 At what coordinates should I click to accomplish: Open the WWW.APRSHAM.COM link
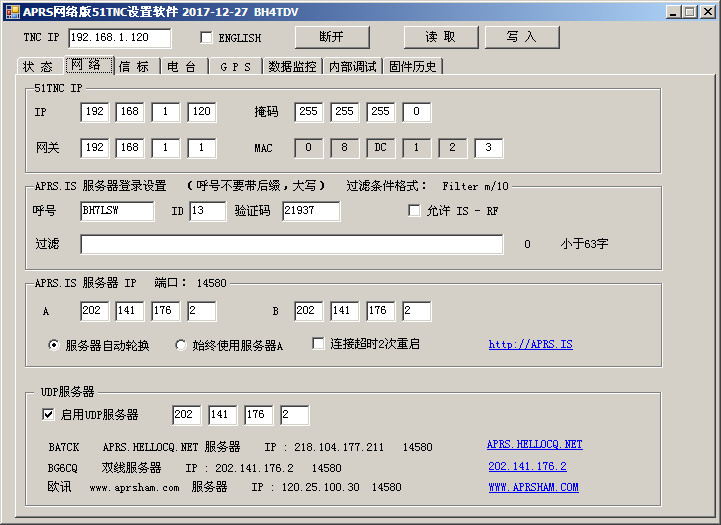click(533, 487)
